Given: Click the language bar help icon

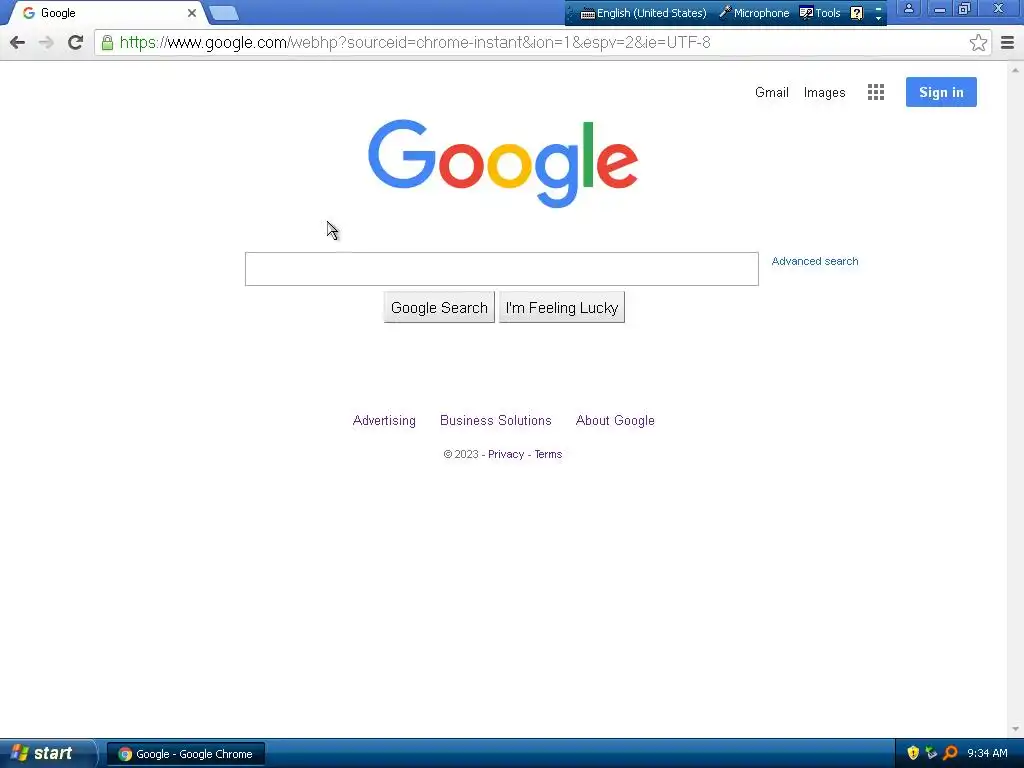Looking at the screenshot, I should pos(857,12).
